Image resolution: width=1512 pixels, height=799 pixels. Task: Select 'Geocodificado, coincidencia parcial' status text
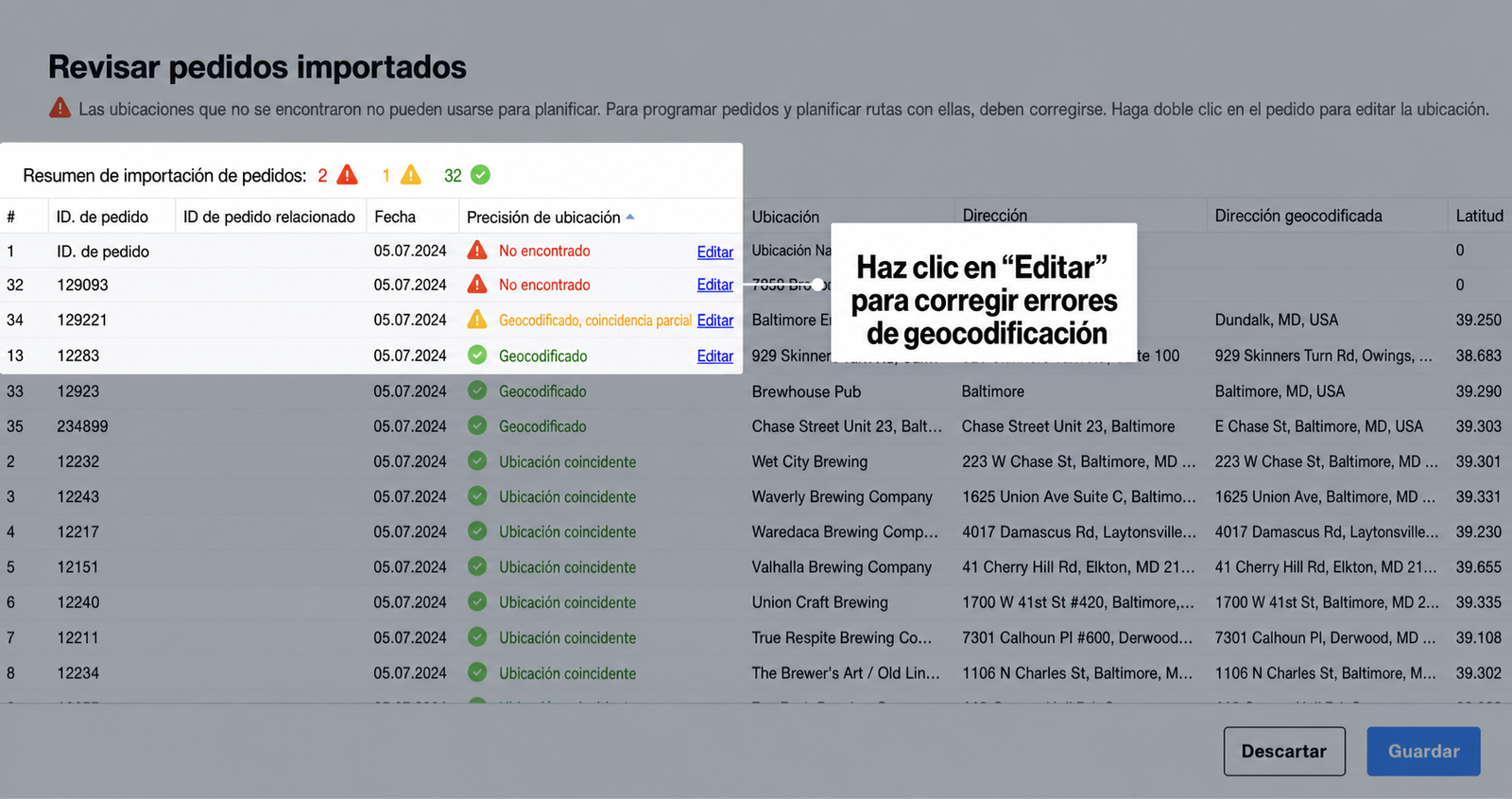[595, 321]
